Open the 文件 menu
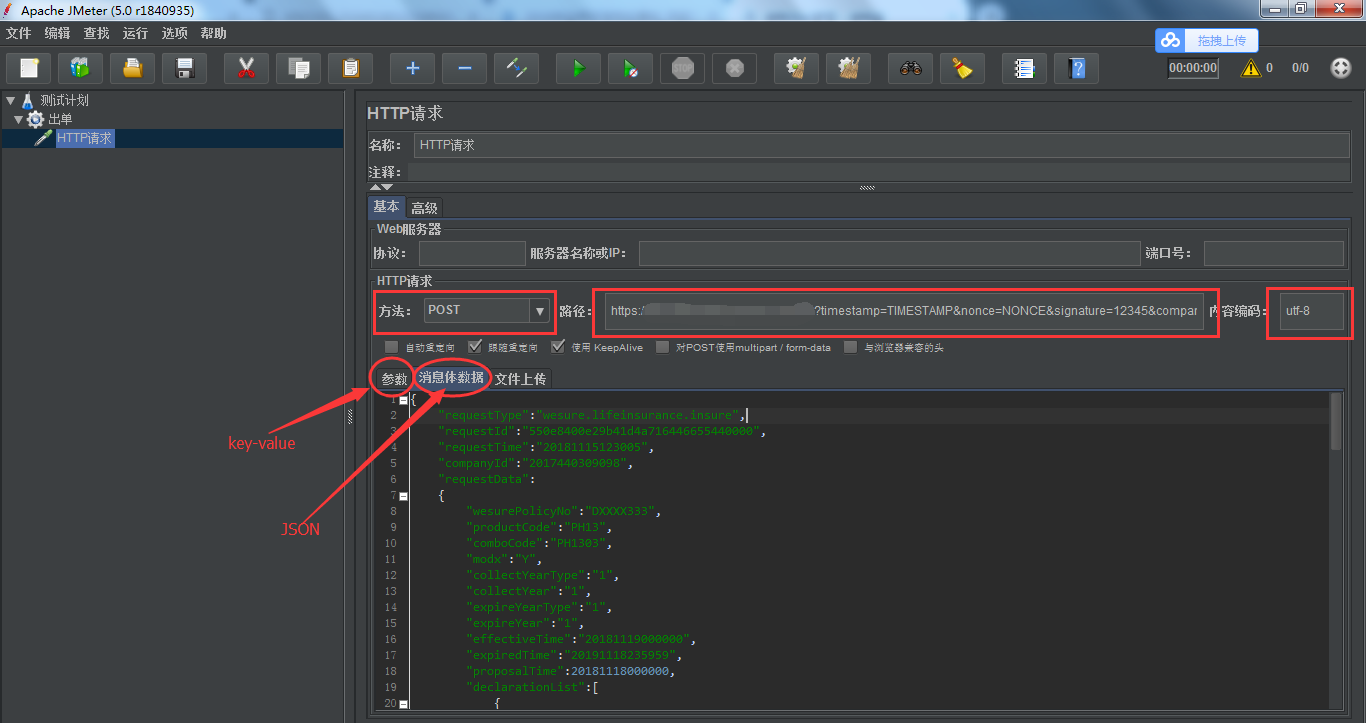1366x723 pixels. pyautogui.click(x=19, y=33)
